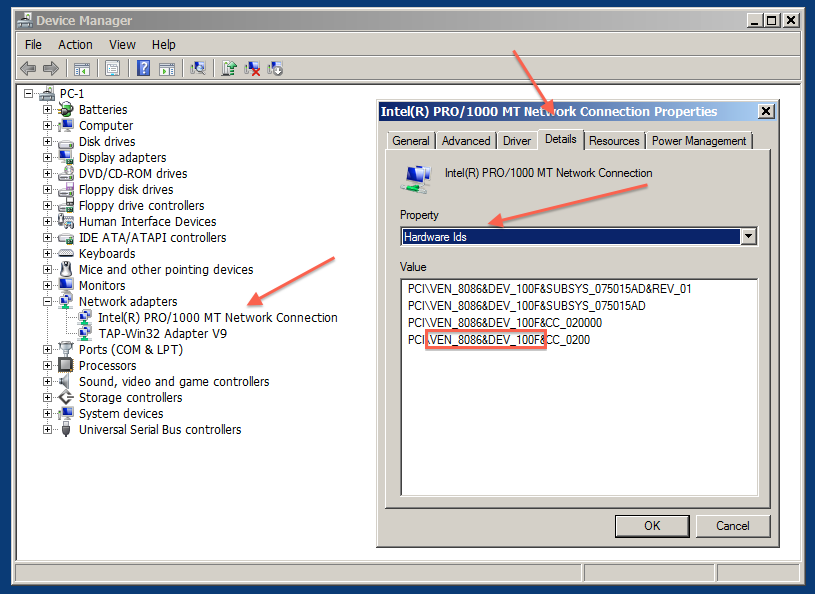The height and width of the screenshot is (594, 815).
Task: Click the Keyboards category icon
Action: coord(65,254)
